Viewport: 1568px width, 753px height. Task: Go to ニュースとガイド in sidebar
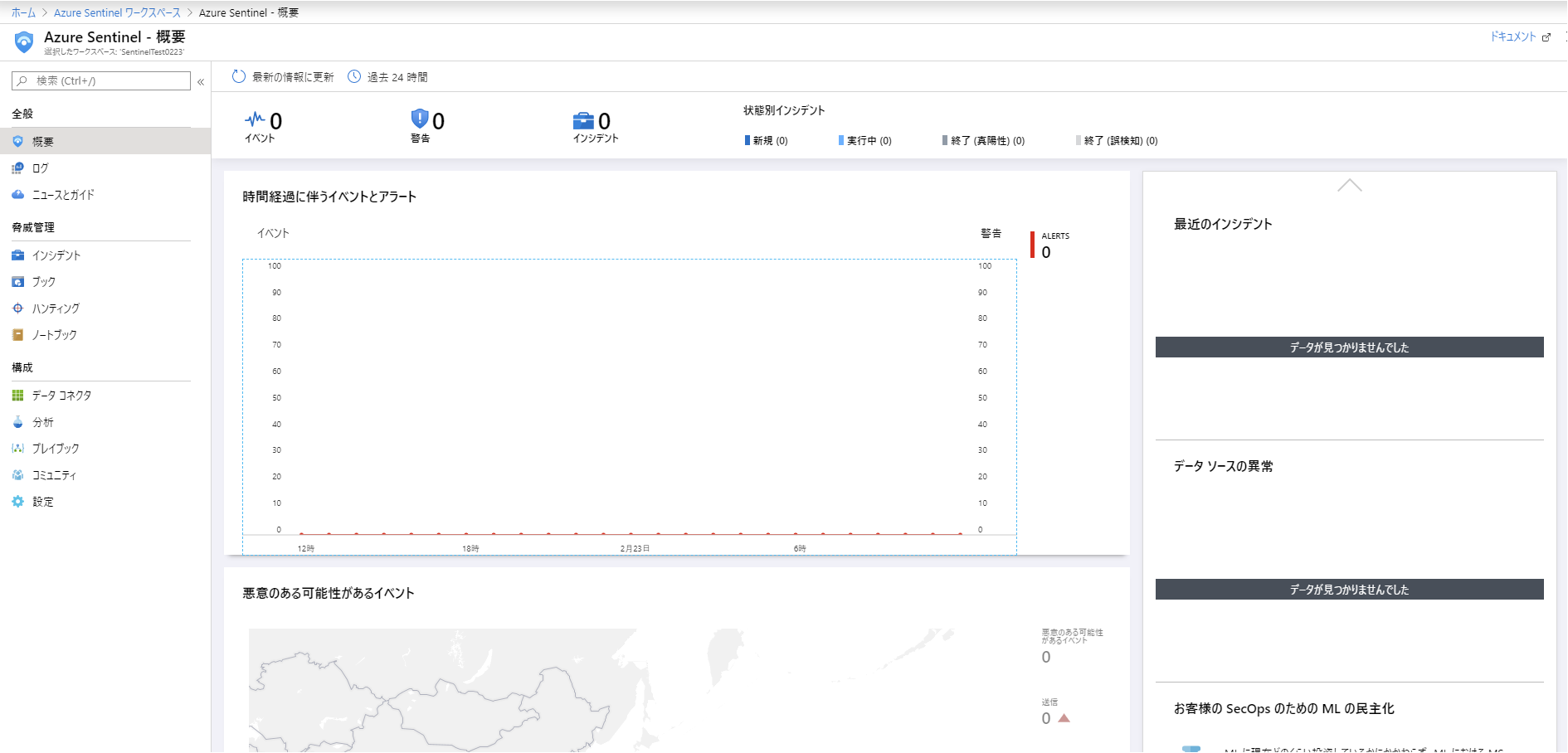[105, 195]
